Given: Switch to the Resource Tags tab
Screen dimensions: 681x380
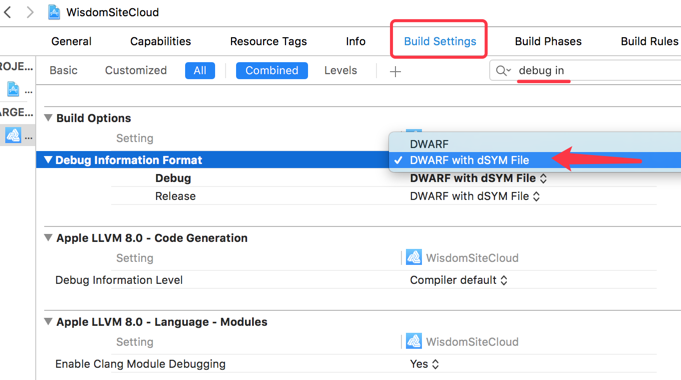Looking at the screenshot, I should pyautogui.click(x=268, y=41).
